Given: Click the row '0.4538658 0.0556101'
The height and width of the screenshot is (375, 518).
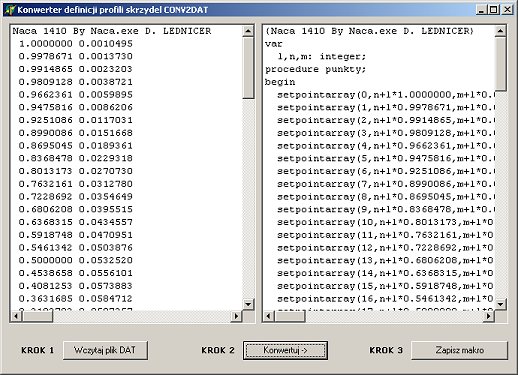Looking at the screenshot, I should point(76,273).
